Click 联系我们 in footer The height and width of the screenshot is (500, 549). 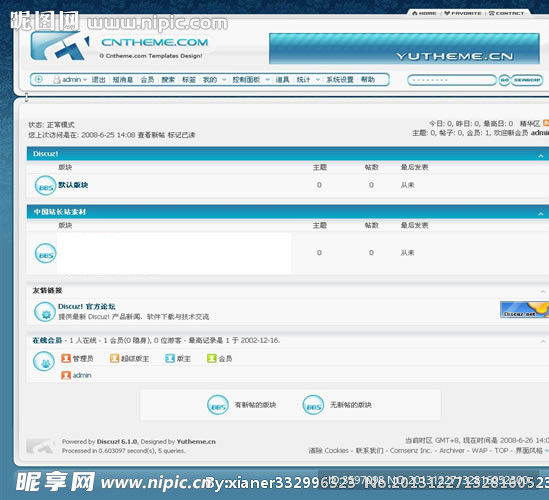point(369,451)
